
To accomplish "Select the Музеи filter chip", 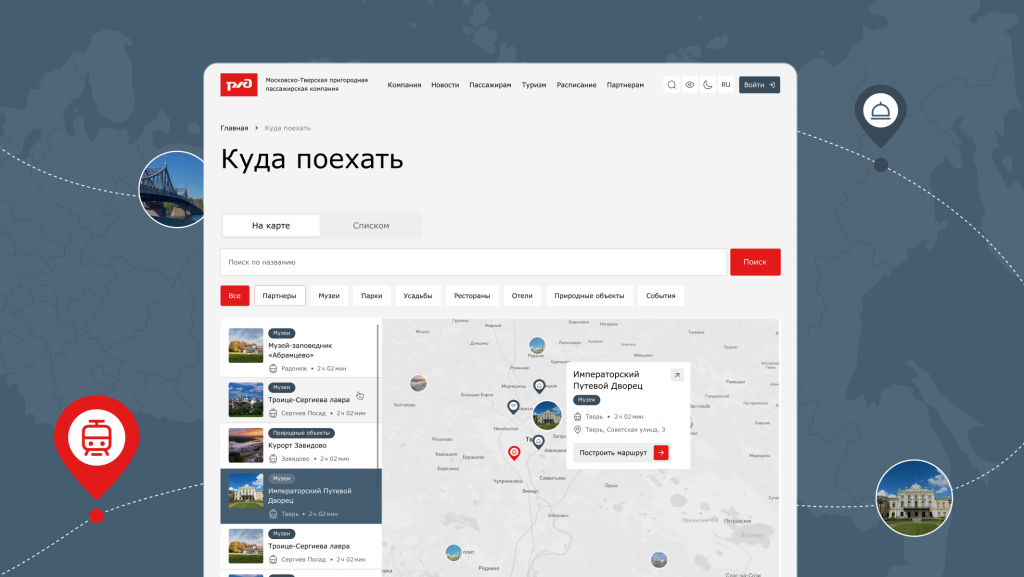I will click(x=329, y=296).
